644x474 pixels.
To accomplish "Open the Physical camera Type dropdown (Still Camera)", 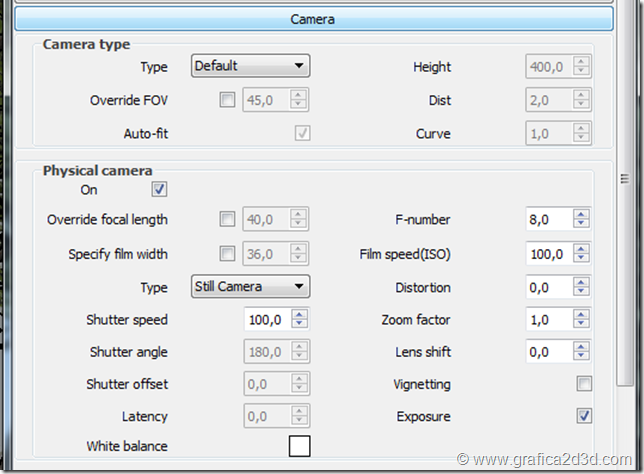I will (x=250, y=287).
